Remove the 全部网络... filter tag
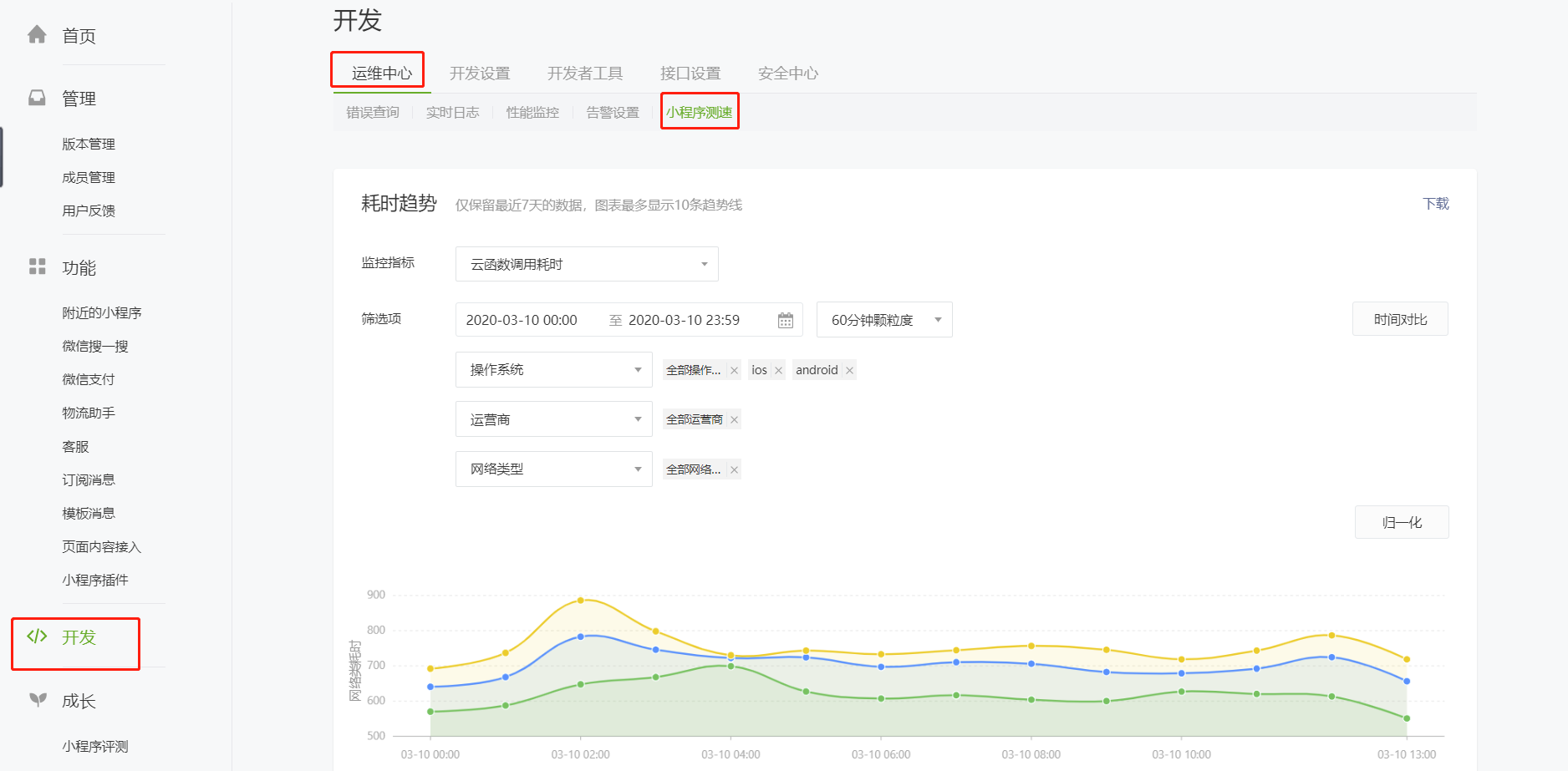This screenshot has width=1568, height=771. click(x=734, y=469)
